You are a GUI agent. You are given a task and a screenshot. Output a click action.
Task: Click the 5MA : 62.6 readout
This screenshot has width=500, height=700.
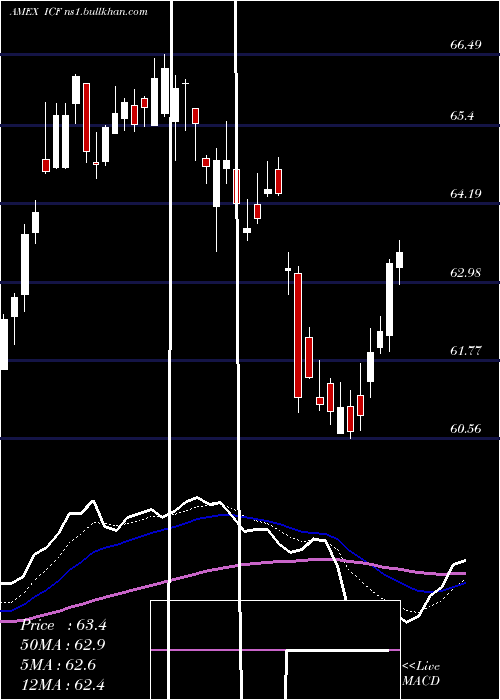coord(59,665)
